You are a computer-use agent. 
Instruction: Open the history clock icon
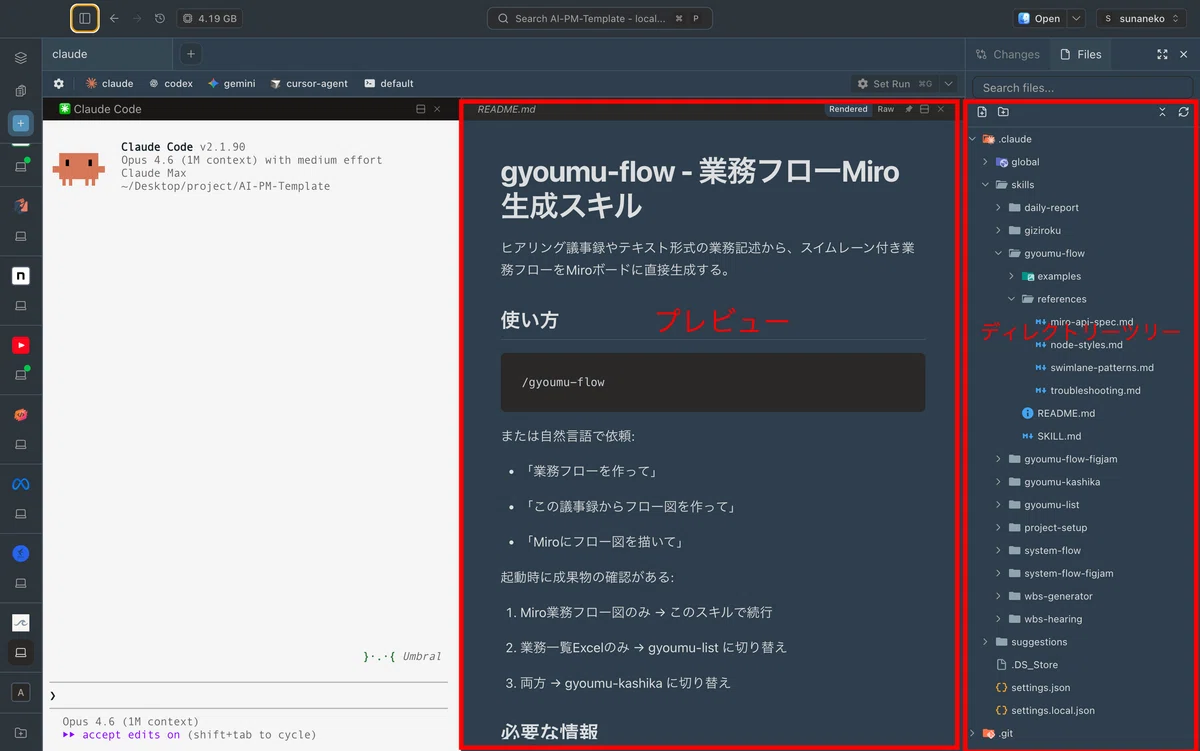[160, 18]
